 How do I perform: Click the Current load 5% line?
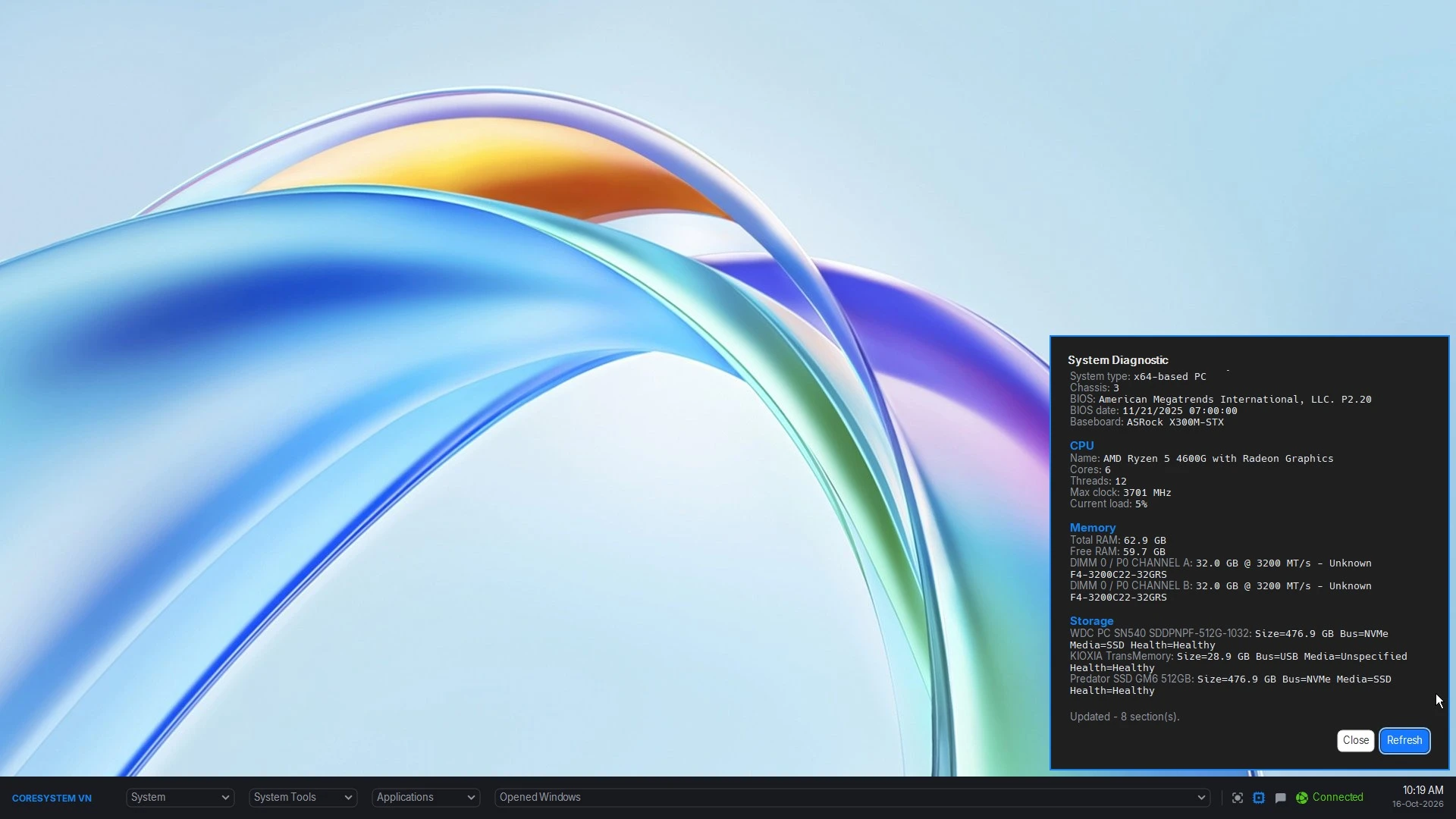pyautogui.click(x=1108, y=504)
